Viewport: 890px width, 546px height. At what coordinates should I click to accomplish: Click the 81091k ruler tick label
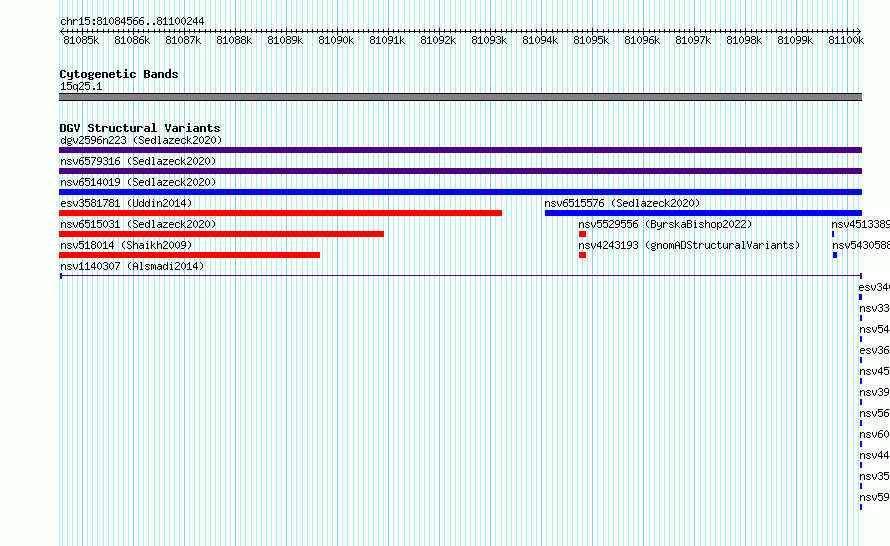tap(387, 40)
